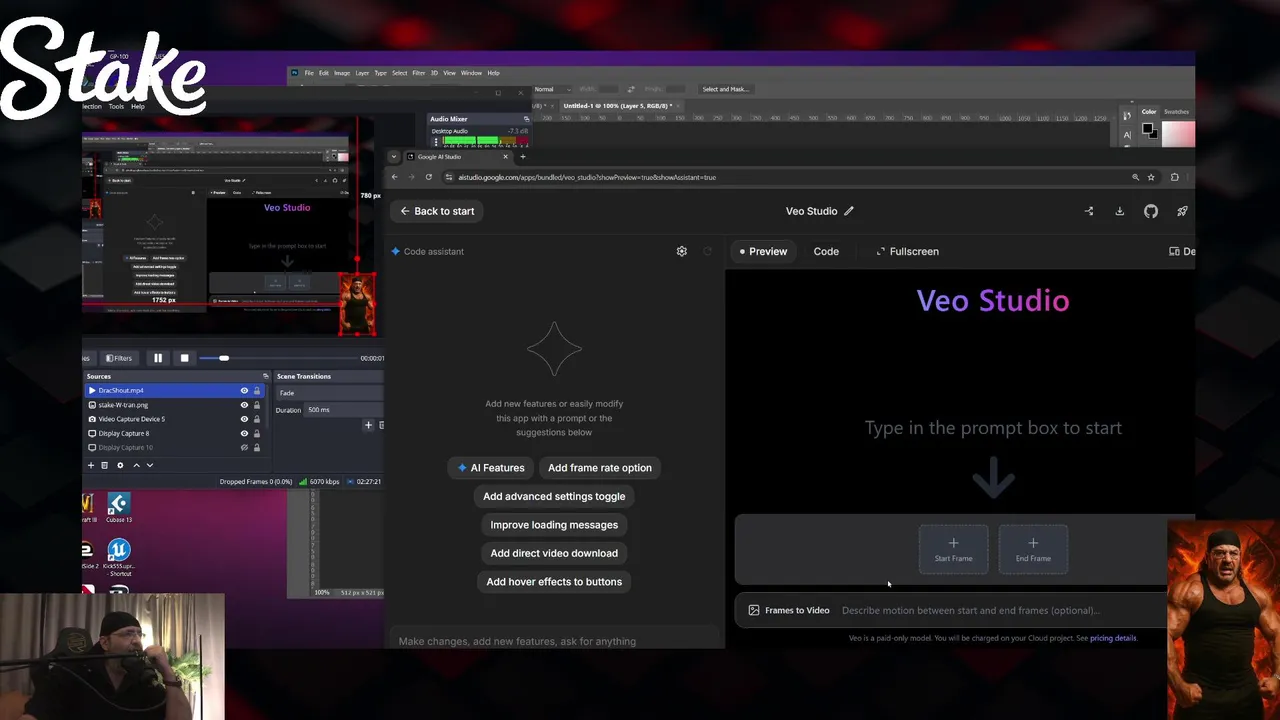This screenshot has height=720, width=1280.
Task: Bookmark page with the star icon
Action: [x=1151, y=177]
